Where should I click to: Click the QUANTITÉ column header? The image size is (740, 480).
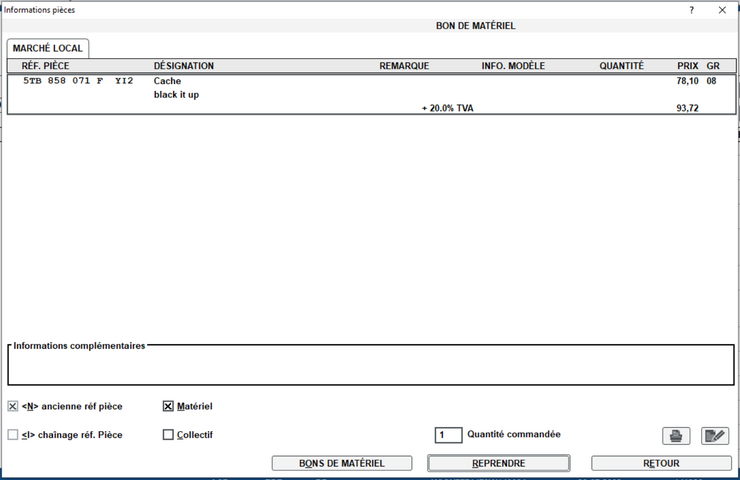(x=621, y=66)
